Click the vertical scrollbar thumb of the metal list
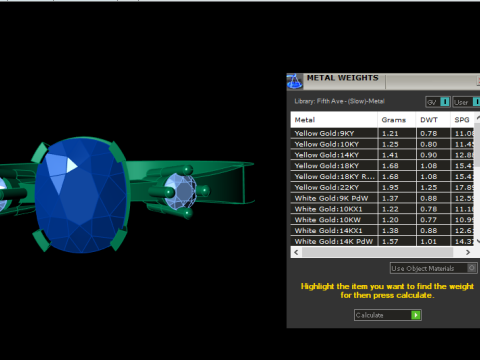Image resolution: width=480 pixels, height=360 pixels. tap(477, 144)
